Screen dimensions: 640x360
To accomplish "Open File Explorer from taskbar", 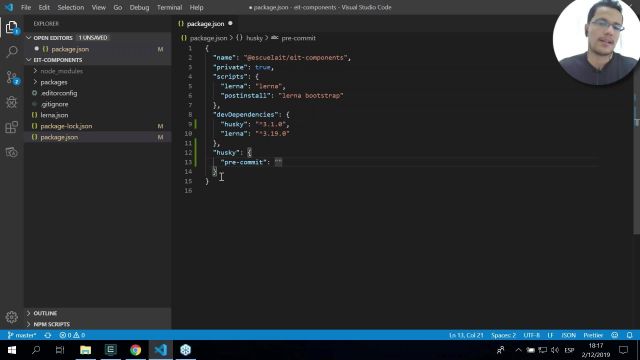I will pos(85,350).
